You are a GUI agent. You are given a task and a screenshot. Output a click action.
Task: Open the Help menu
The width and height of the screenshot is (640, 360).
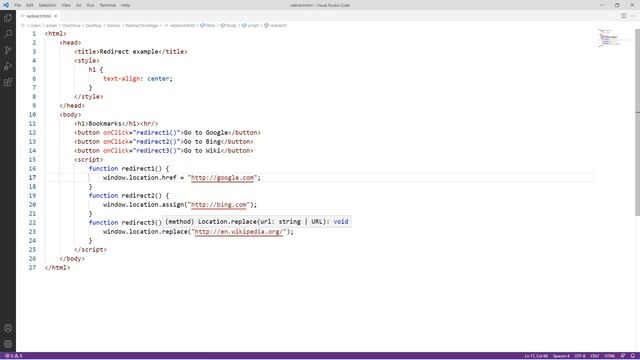(125, 5)
